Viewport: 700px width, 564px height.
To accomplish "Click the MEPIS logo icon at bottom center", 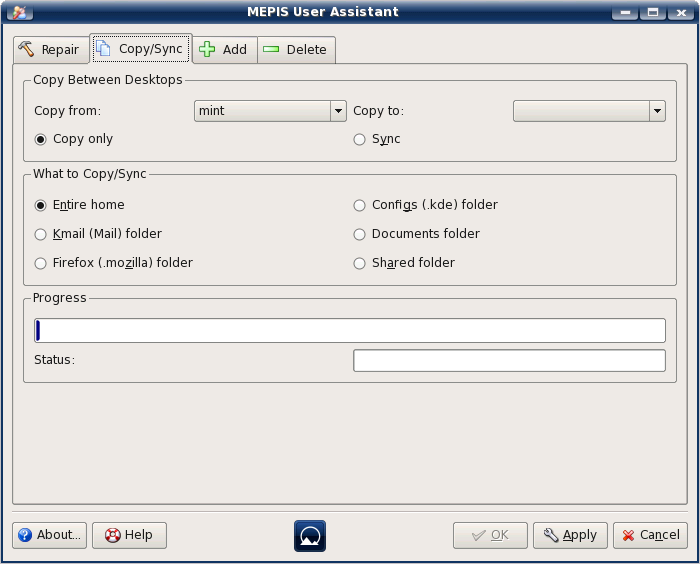I will pos(310,535).
